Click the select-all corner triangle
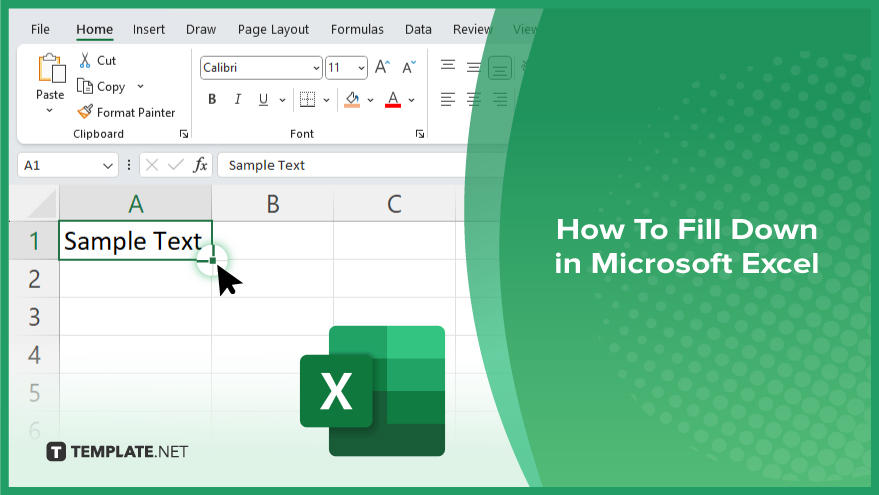 pos(43,203)
